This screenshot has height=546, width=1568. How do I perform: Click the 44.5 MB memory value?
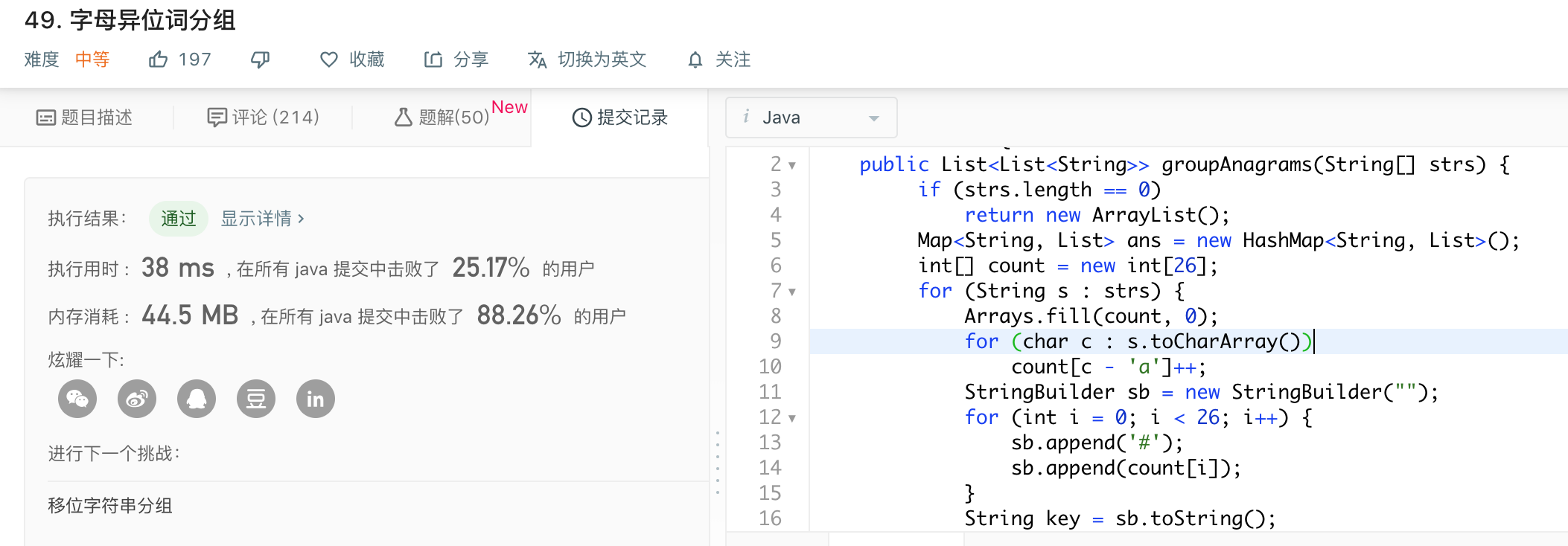point(190,315)
